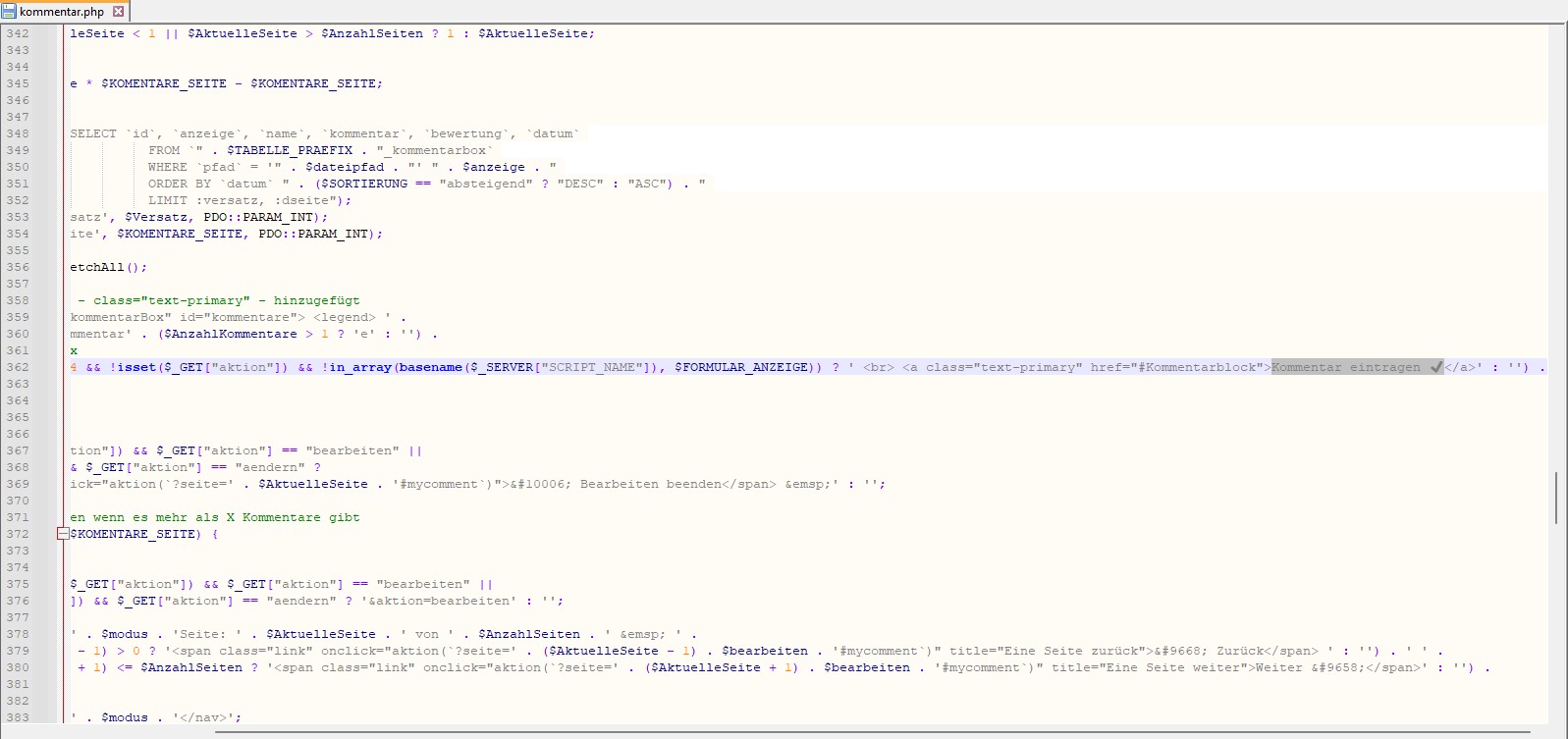Close the kommentar.php tab with its X
1568x739 pixels.
(x=118, y=12)
